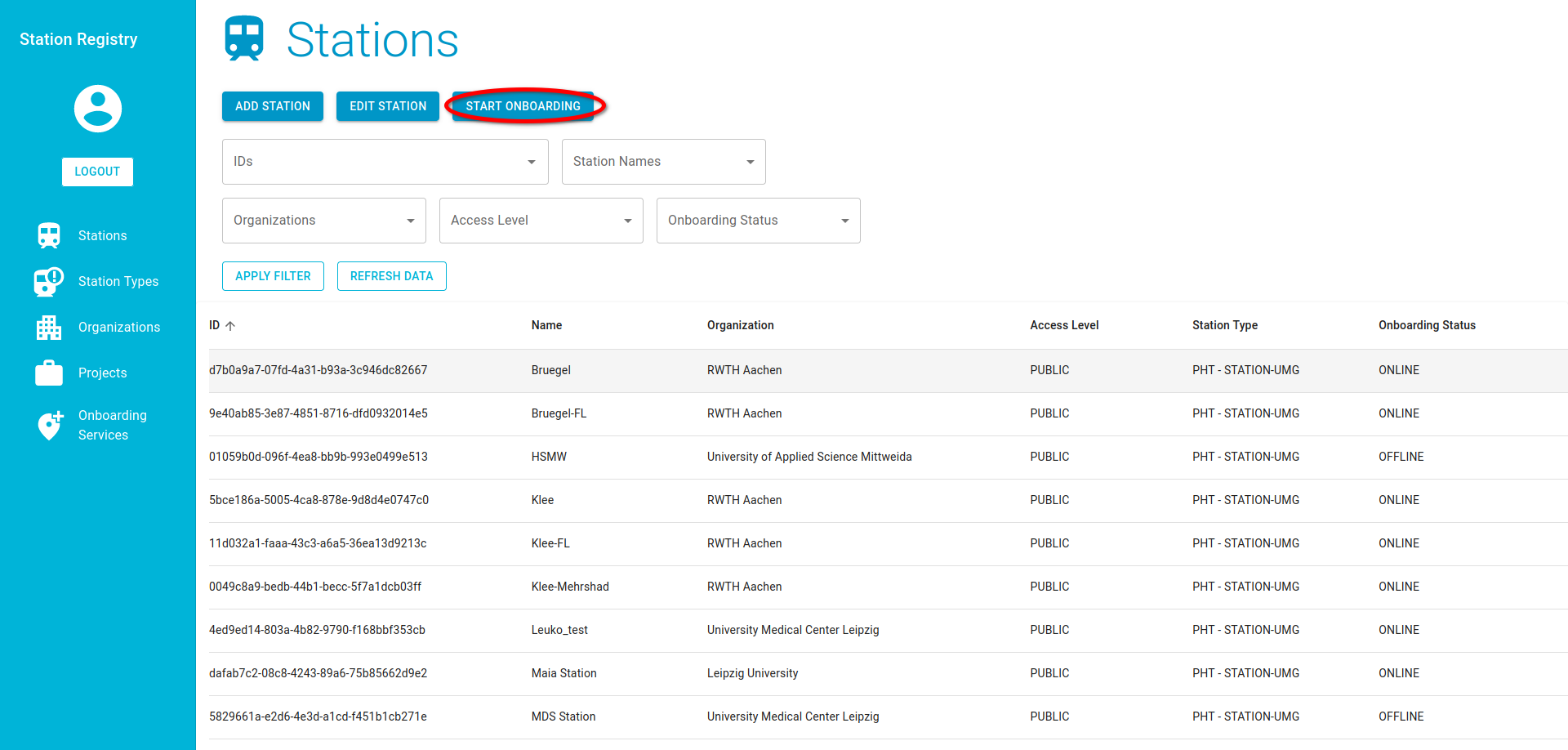This screenshot has width=1568, height=750.
Task: Click the ADD STATION button
Action: point(273,106)
